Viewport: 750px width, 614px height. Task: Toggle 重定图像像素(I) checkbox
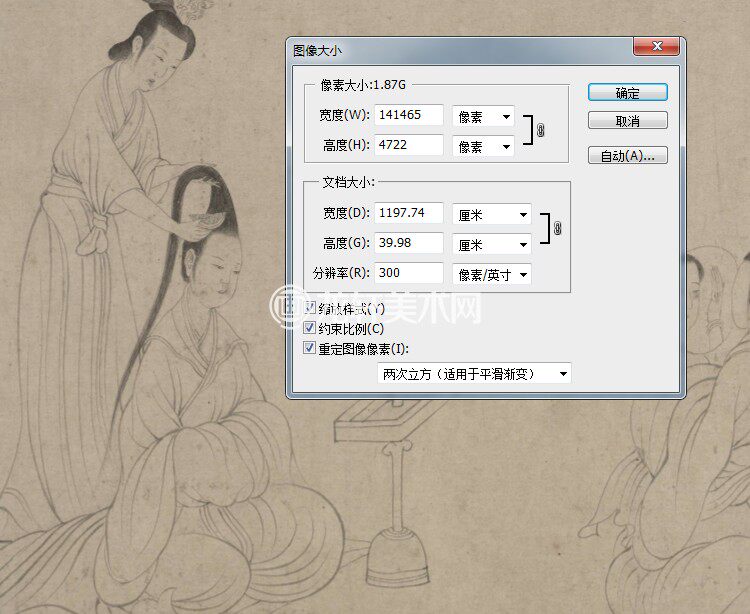pyautogui.click(x=309, y=348)
